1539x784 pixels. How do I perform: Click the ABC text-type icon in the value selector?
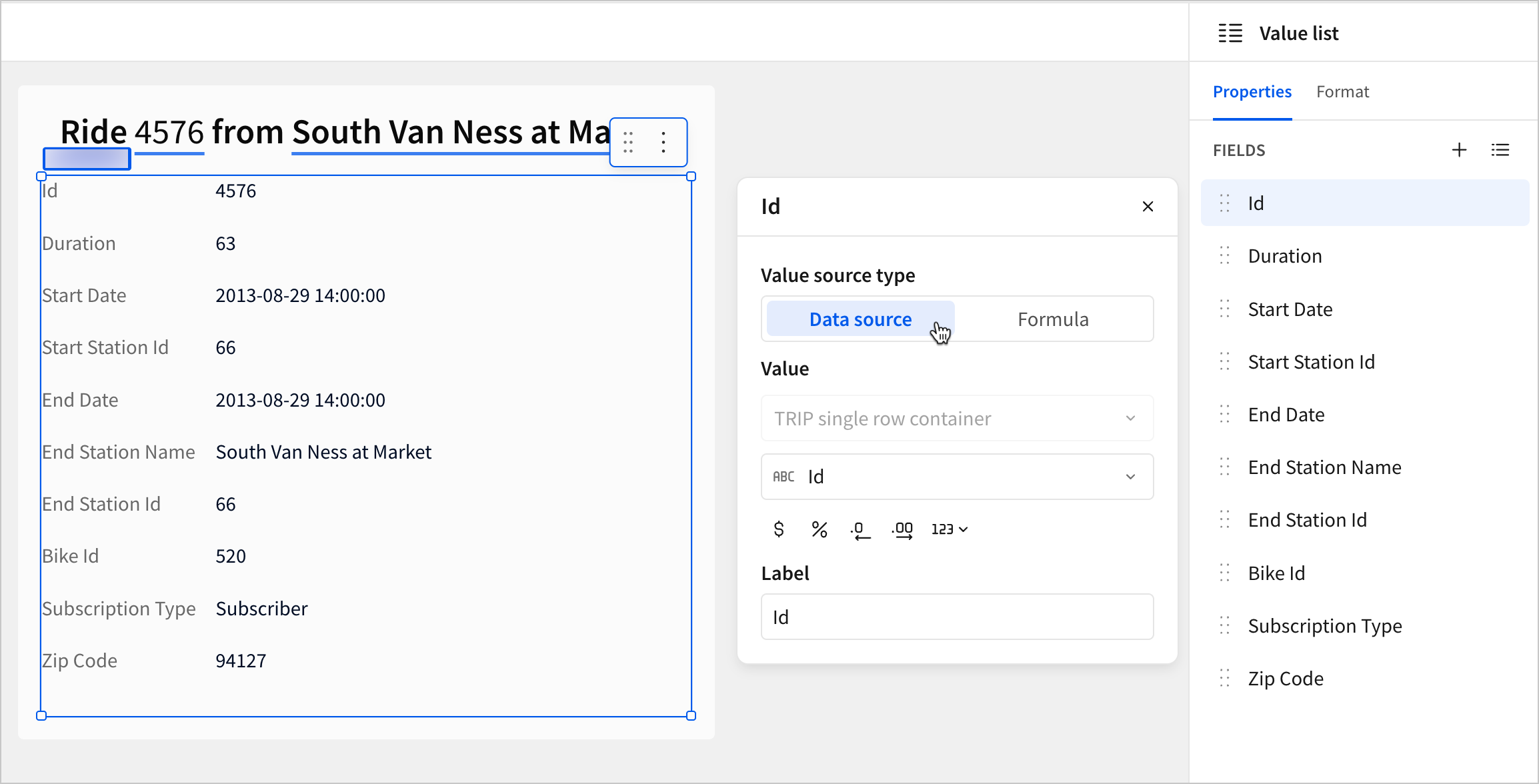(x=783, y=476)
